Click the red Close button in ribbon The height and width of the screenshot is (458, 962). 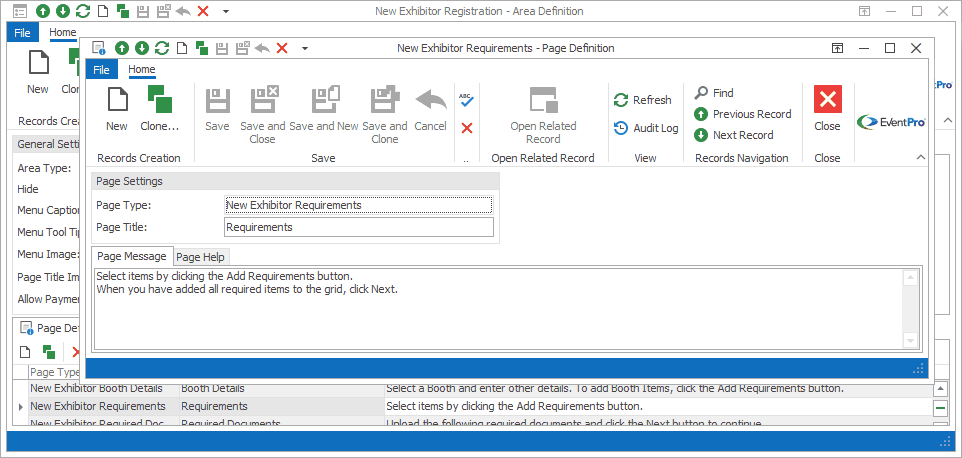(828, 109)
